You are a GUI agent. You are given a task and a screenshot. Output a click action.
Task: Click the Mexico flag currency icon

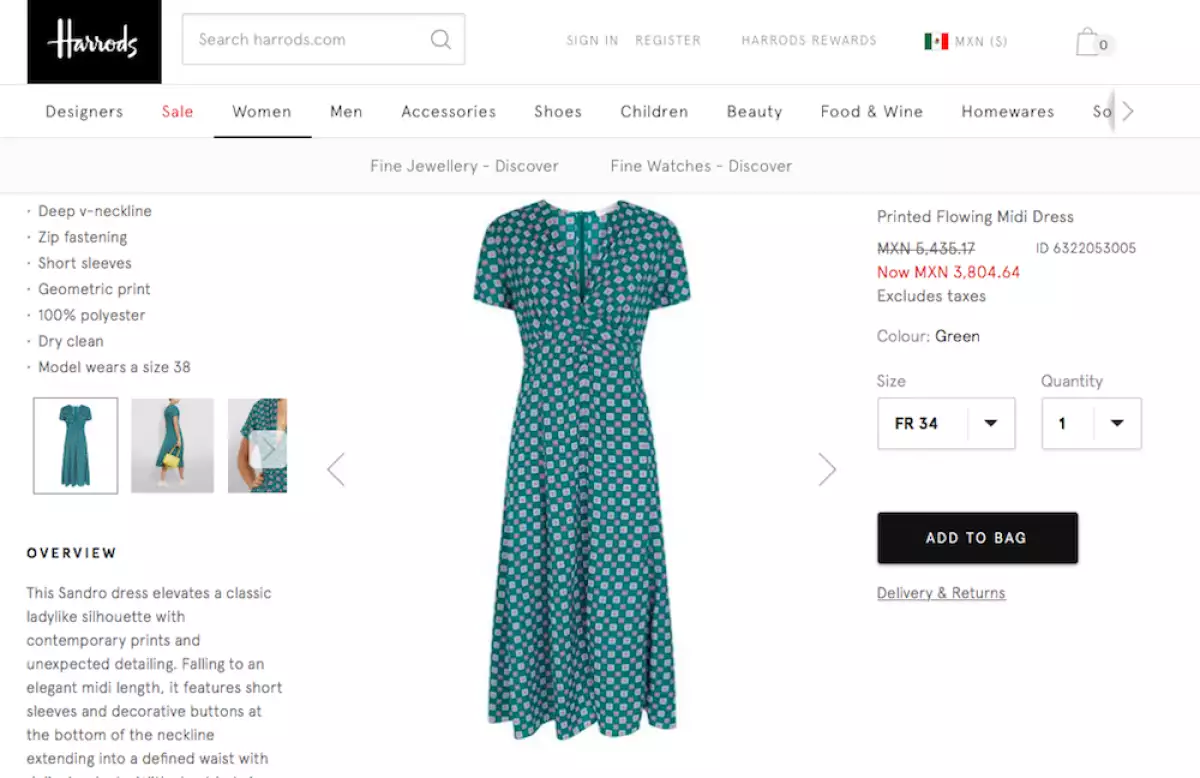[936, 41]
